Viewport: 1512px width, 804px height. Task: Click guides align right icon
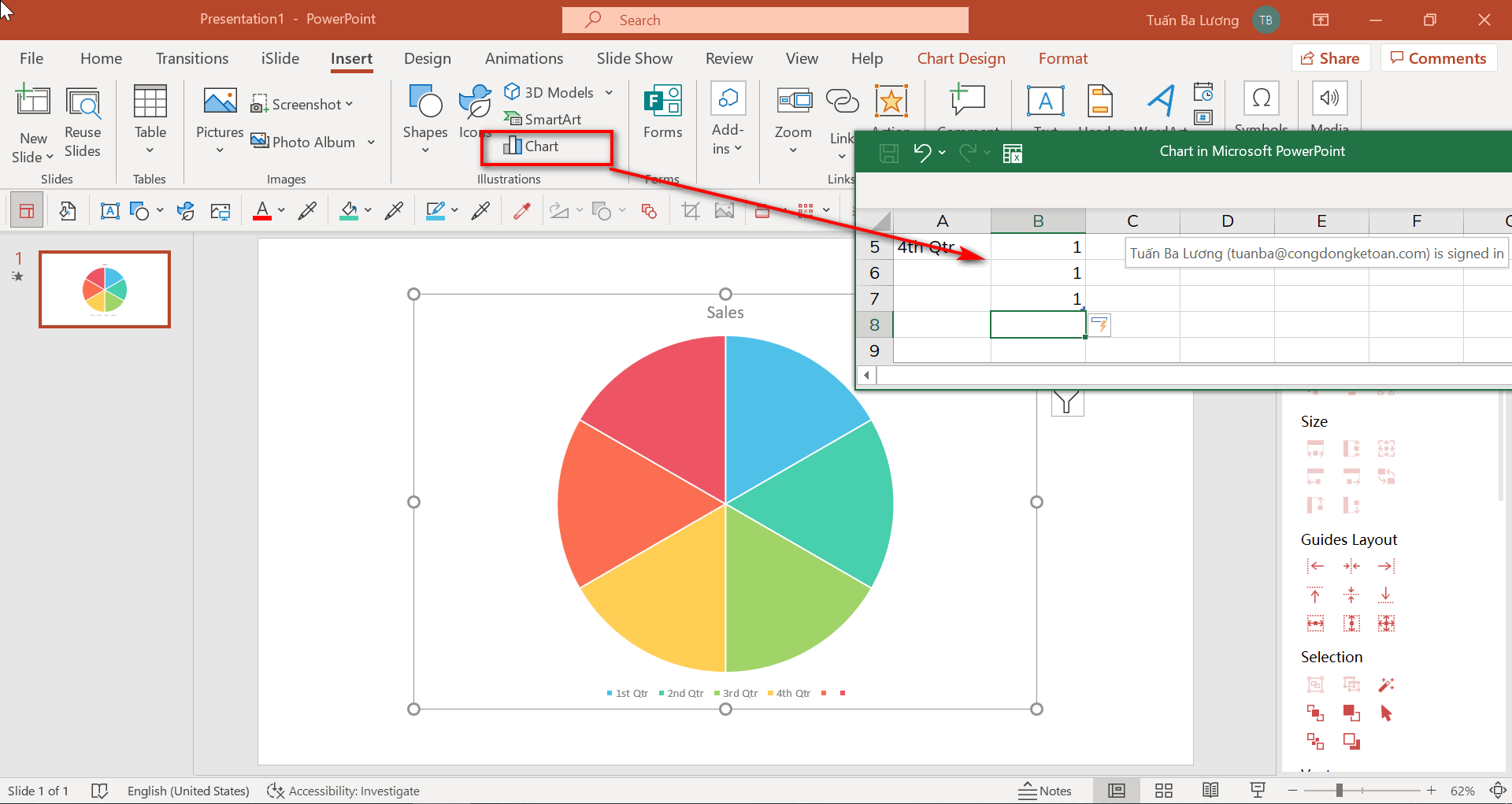point(1386,566)
